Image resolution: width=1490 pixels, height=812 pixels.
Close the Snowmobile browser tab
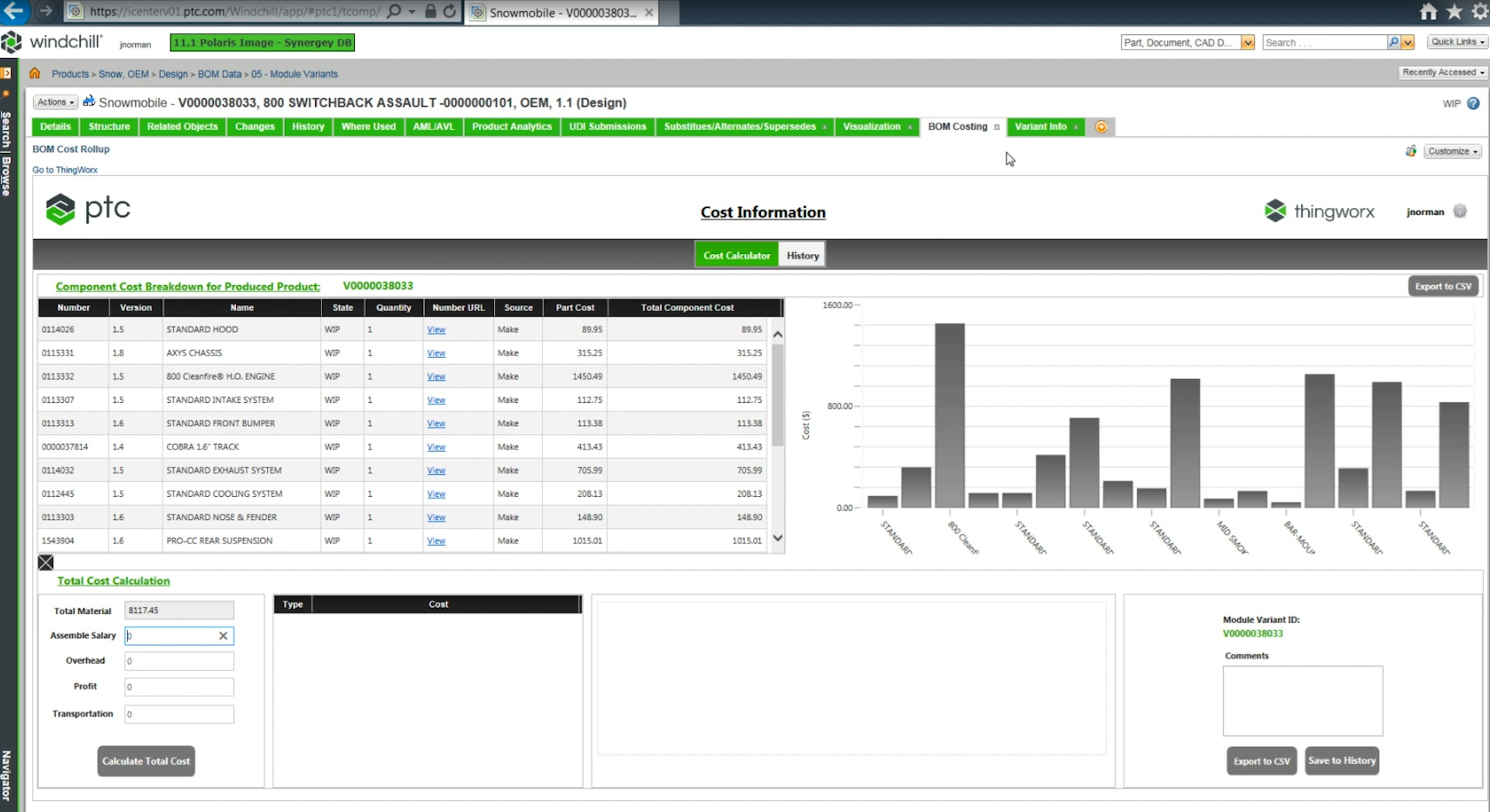click(x=649, y=12)
